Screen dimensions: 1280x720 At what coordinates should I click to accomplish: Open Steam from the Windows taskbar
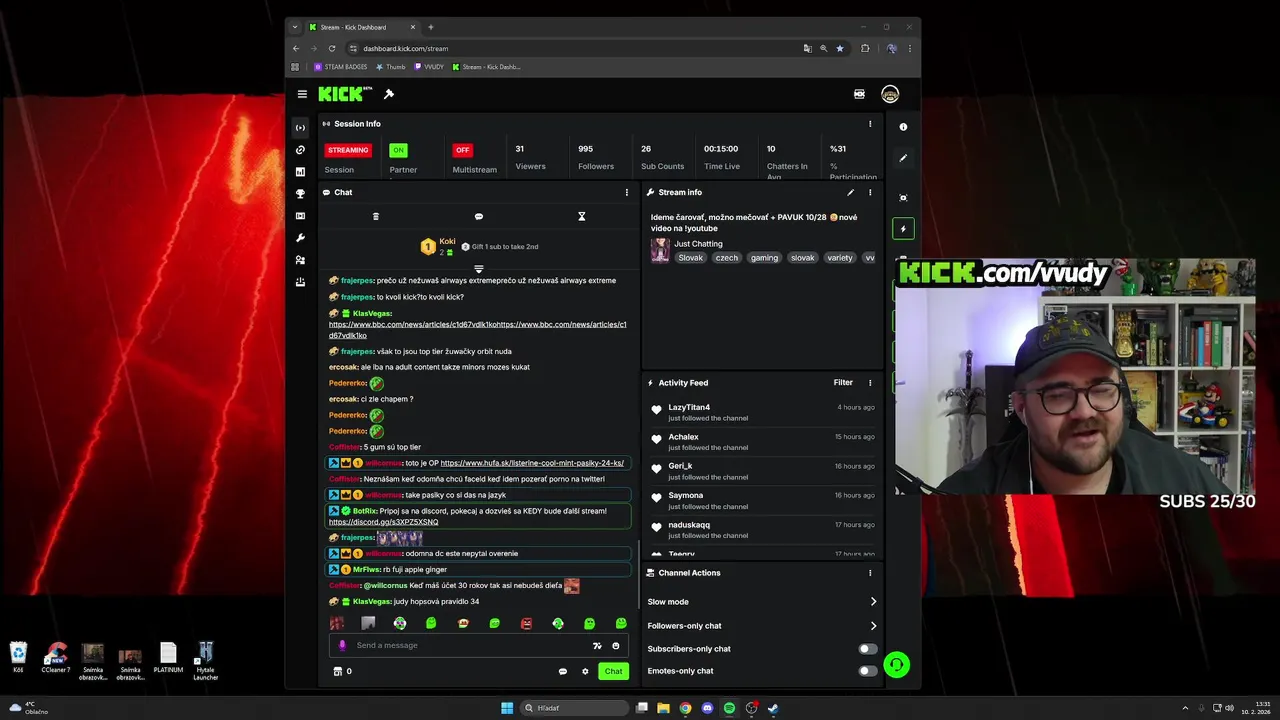[x=773, y=708]
